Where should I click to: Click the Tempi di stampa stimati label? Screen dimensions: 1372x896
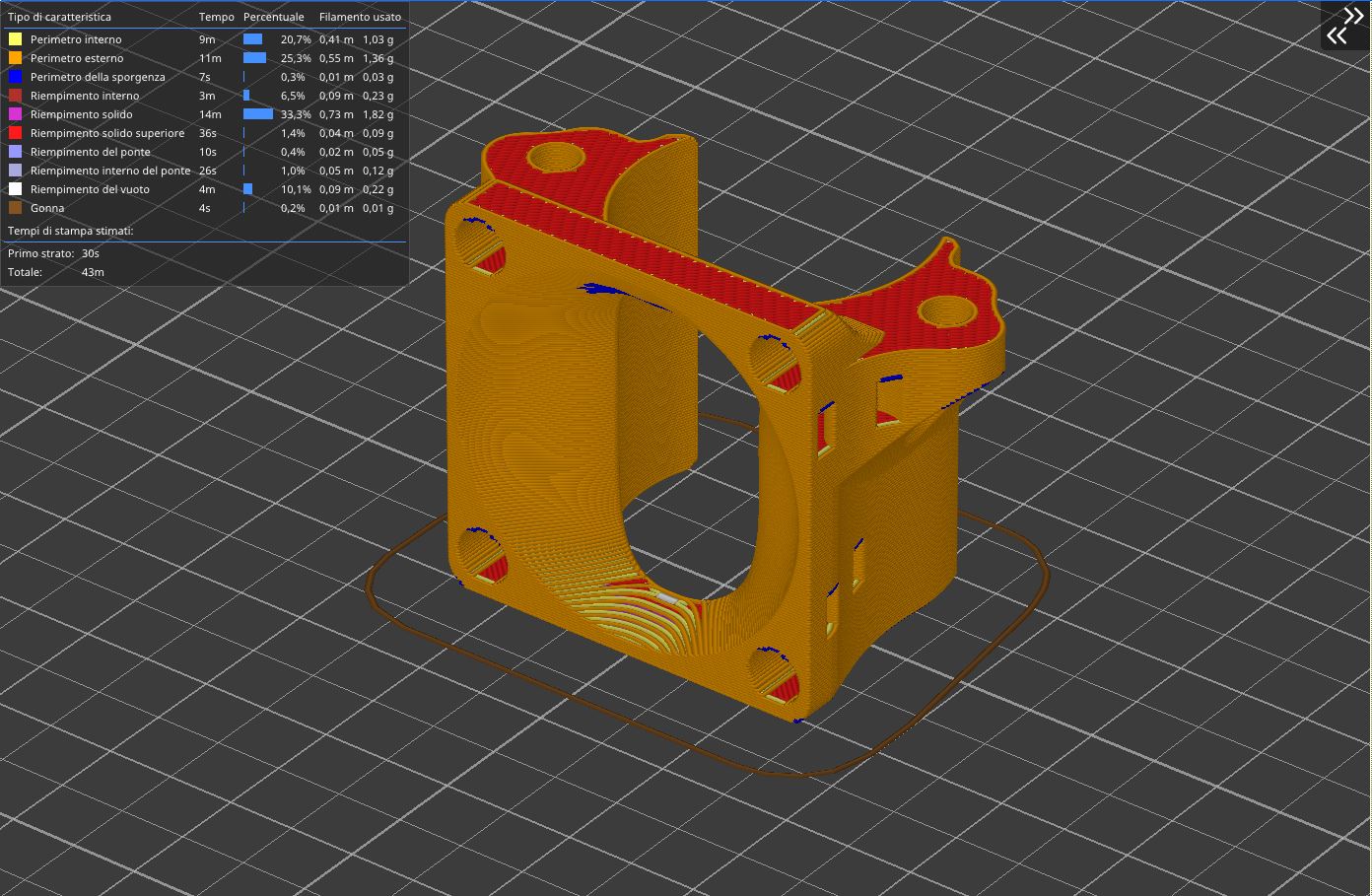click(x=70, y=231)
